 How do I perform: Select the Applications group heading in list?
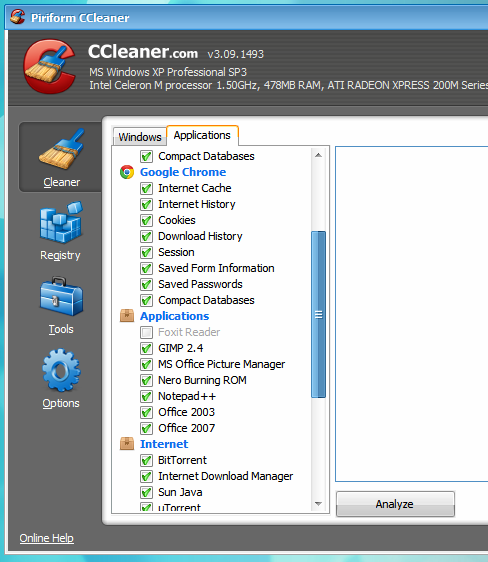pyautogui.click(x=174, y=316)
